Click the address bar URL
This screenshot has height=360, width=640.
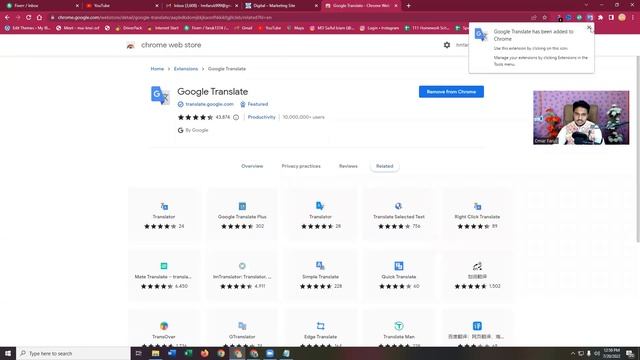click(x=164, y=18)
